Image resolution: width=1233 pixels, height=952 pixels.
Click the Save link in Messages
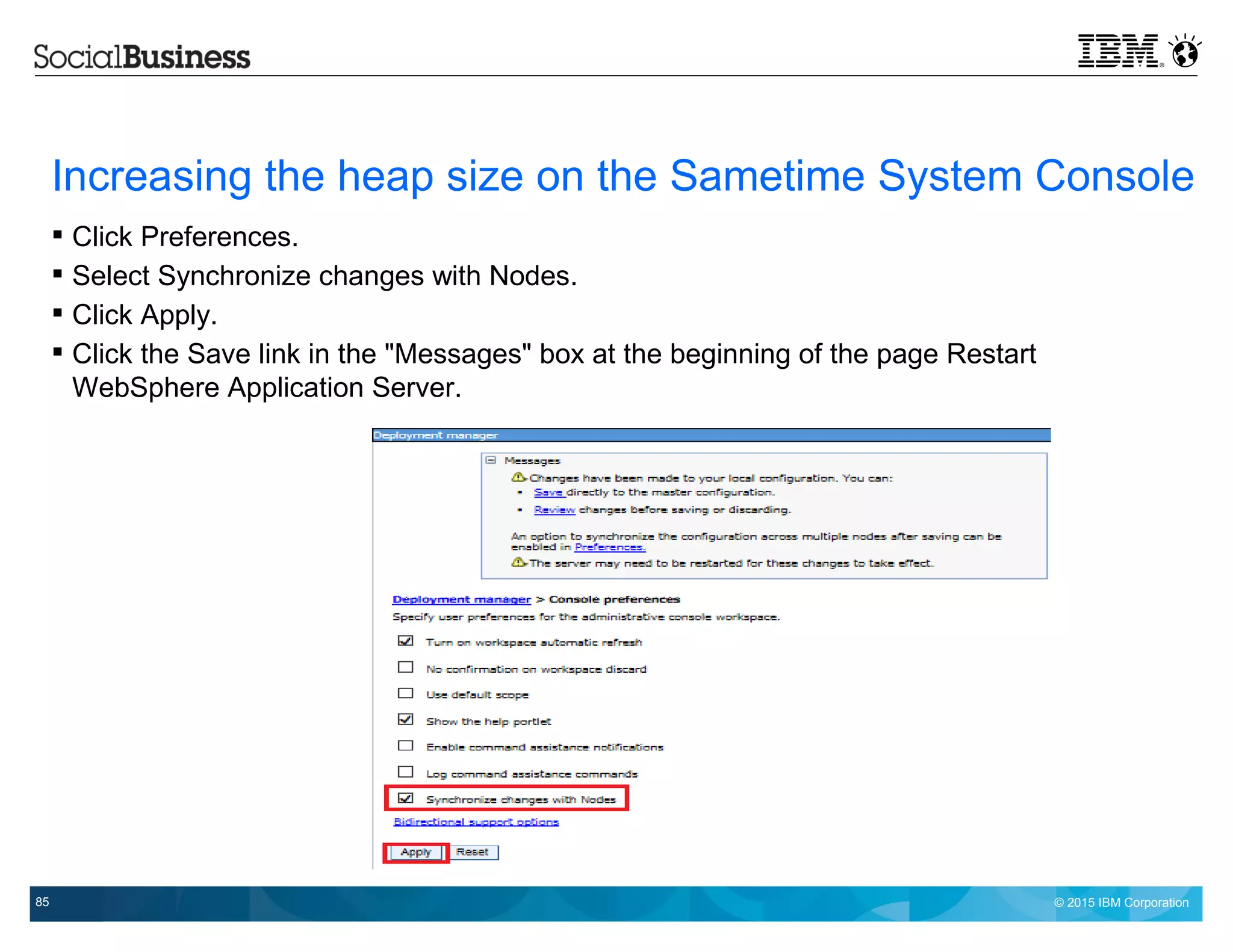coord(548,492)
